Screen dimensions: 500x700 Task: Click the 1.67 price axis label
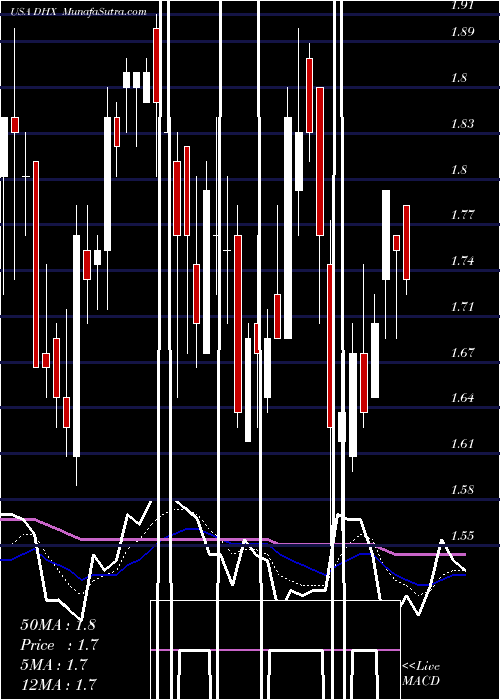click(x=462, y=353)
